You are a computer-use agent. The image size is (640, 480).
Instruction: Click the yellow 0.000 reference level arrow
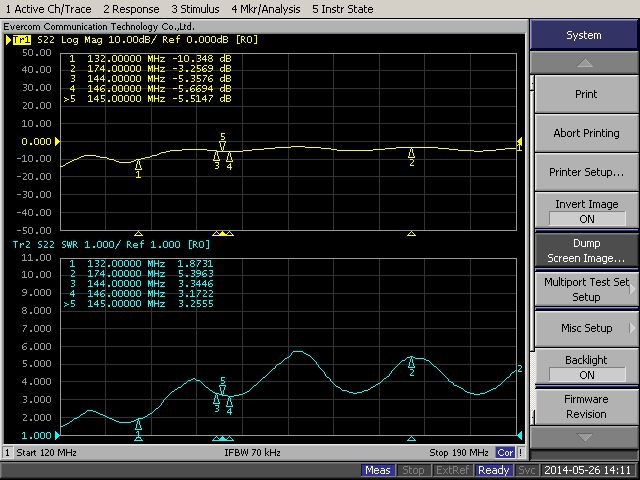(58, 142)
